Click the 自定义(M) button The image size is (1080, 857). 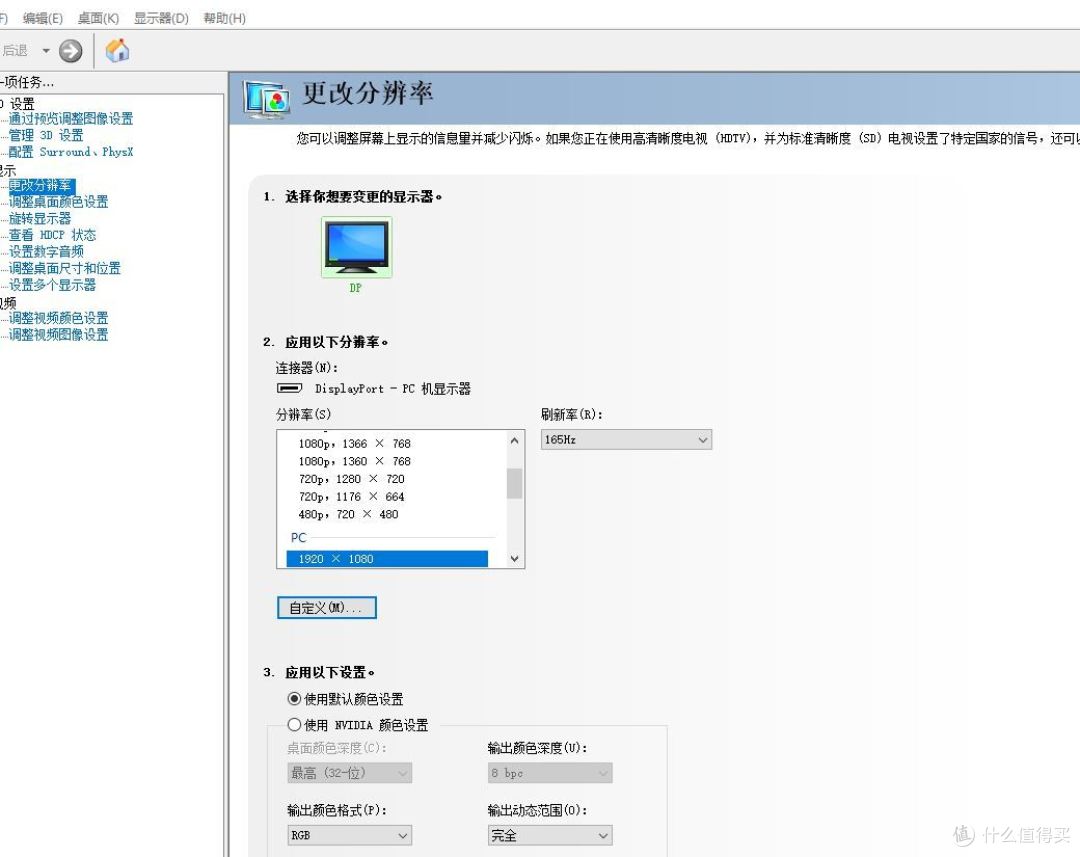coord(326,607)
